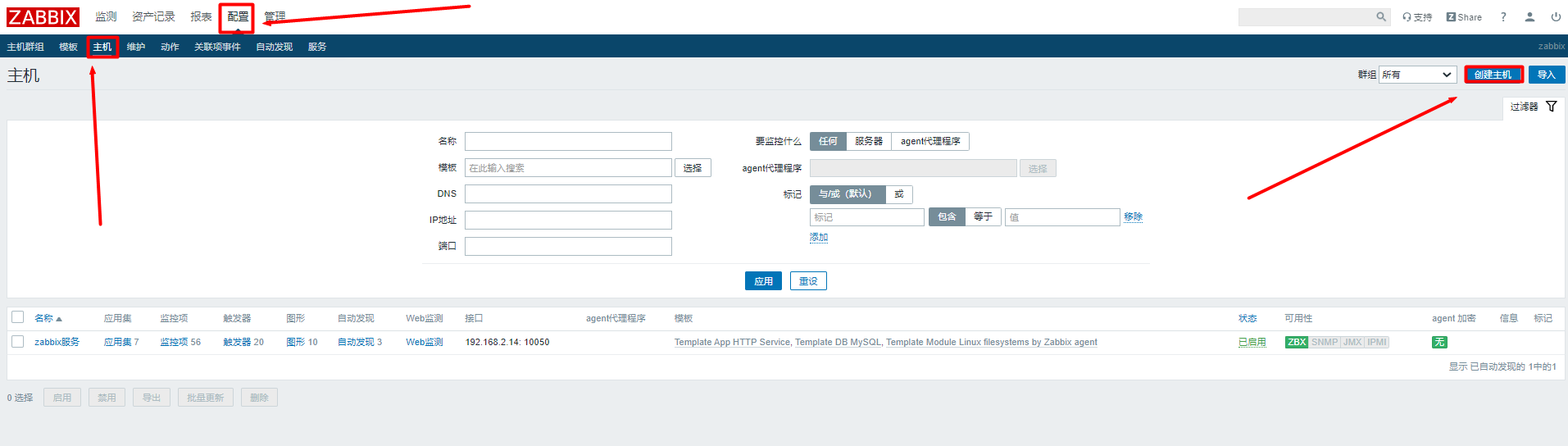Select 与/或 (默认) tag mode

tap(848, 194)
